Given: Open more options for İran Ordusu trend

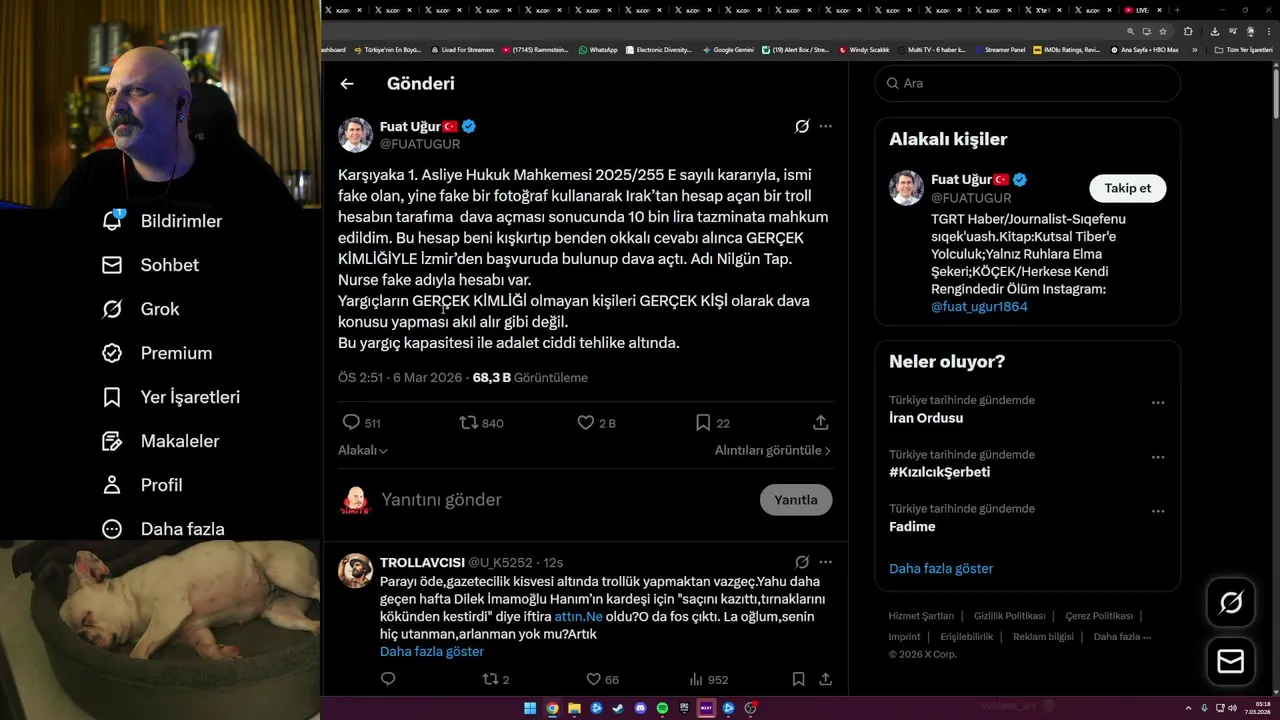Looking at the screenshot, I should (x=1158, y=403).
